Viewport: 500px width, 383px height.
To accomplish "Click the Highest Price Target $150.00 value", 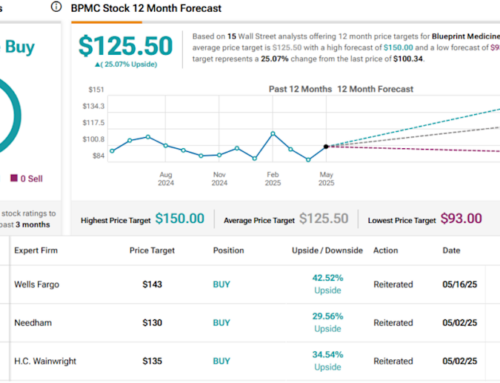I will pos(180,219).
